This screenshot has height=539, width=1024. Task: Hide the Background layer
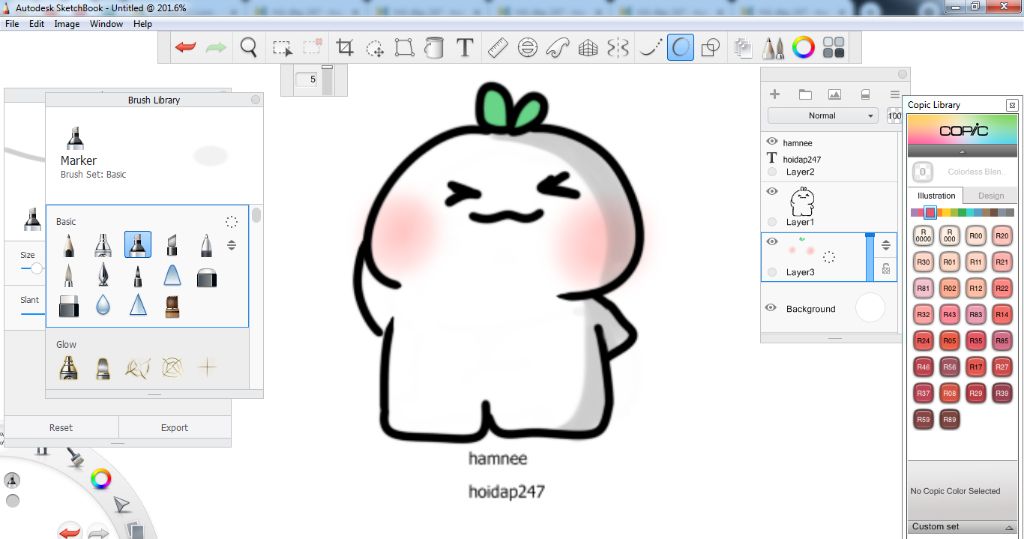[771, 308]
